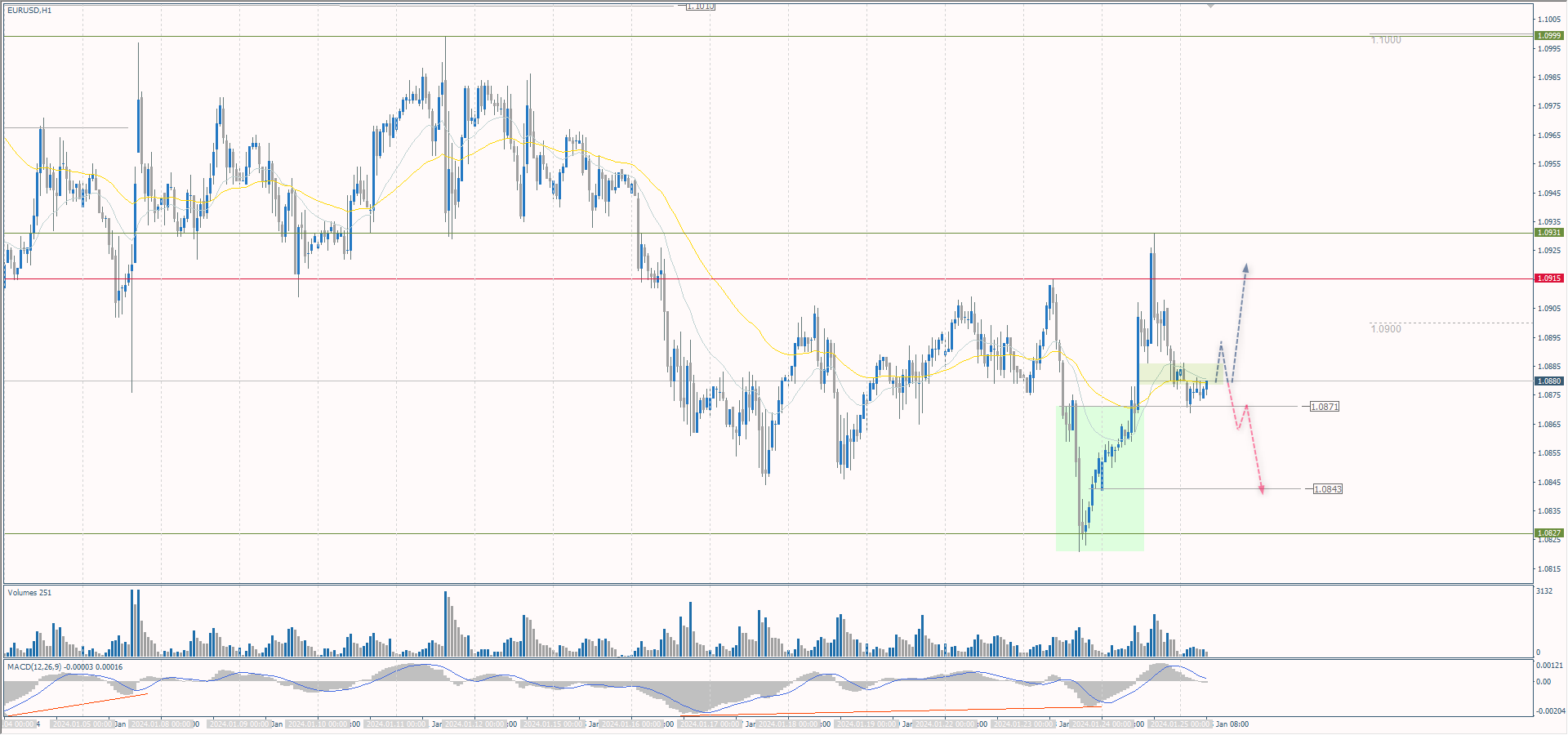The image size is (1568, 735).
Task: Click the 2024.01.24 00:00 time label
Action: pos(1102,724)
